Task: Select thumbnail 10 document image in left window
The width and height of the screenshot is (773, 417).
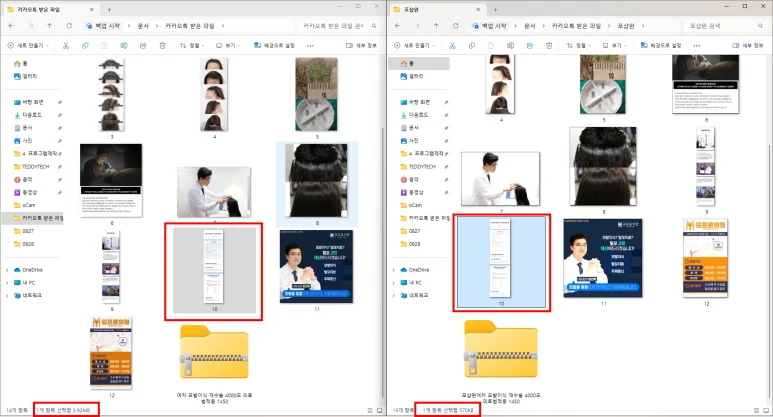Action: coord(214,266)
